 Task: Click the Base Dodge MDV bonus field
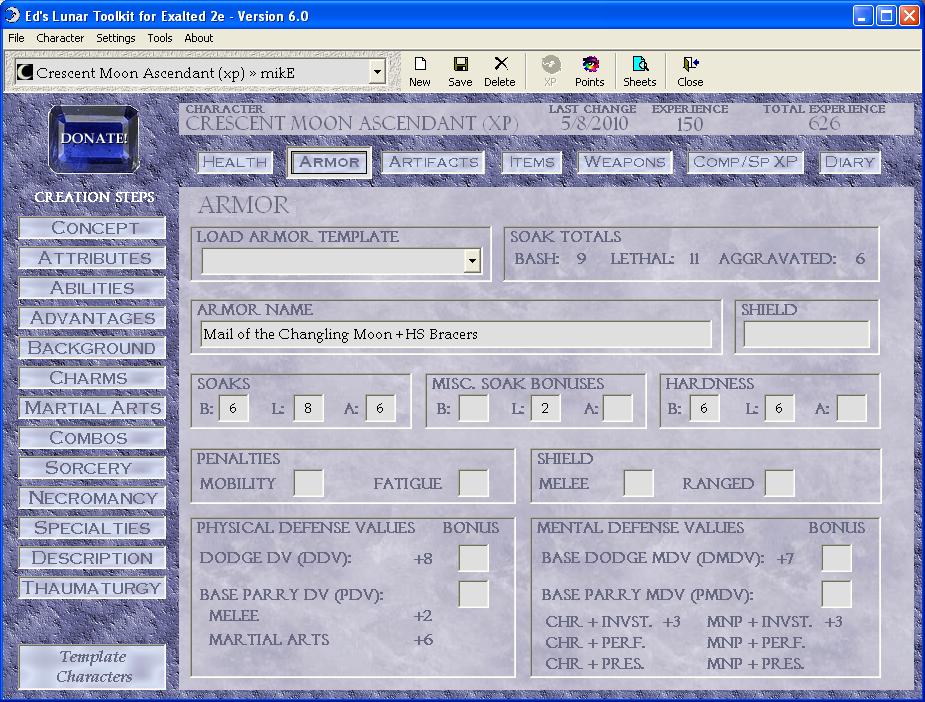click(x=837, y=558)
